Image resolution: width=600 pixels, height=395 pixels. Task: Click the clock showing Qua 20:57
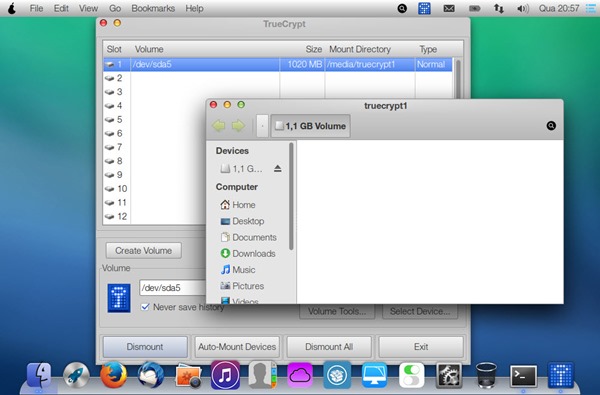[559, 8]
